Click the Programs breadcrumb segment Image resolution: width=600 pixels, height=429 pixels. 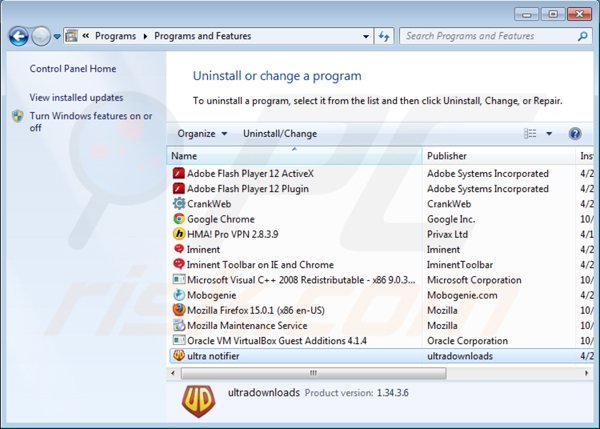click(115, 36)
